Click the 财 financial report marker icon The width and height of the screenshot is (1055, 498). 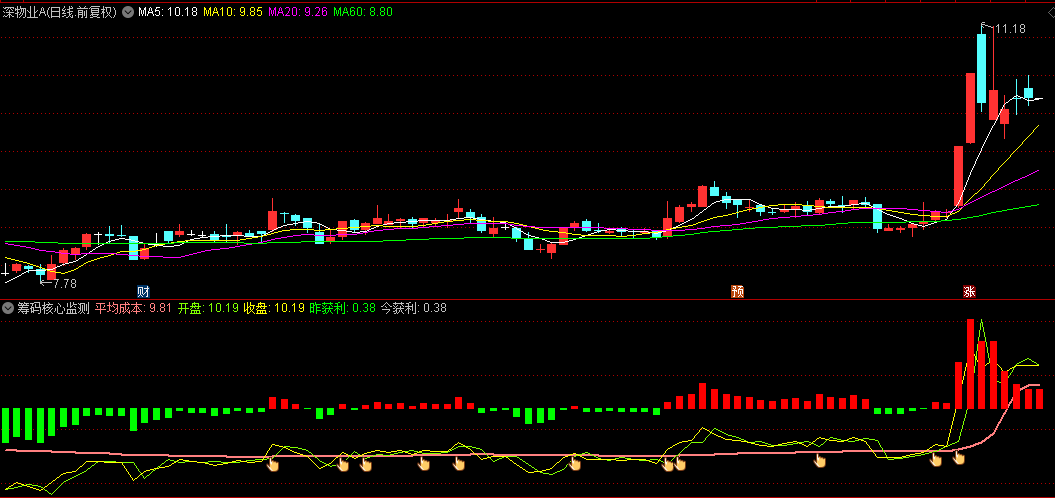pyautogui.click(x=143, y=291)
